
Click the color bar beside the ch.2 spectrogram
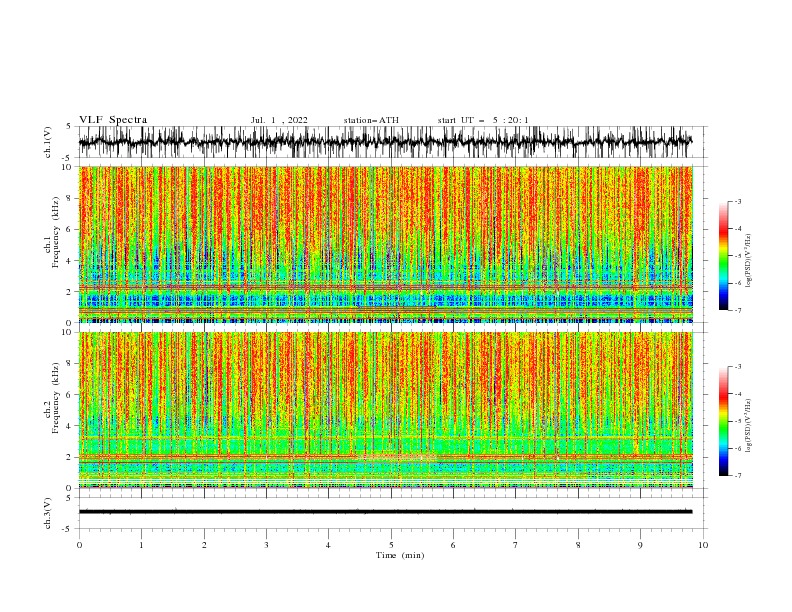click(724, 421)
